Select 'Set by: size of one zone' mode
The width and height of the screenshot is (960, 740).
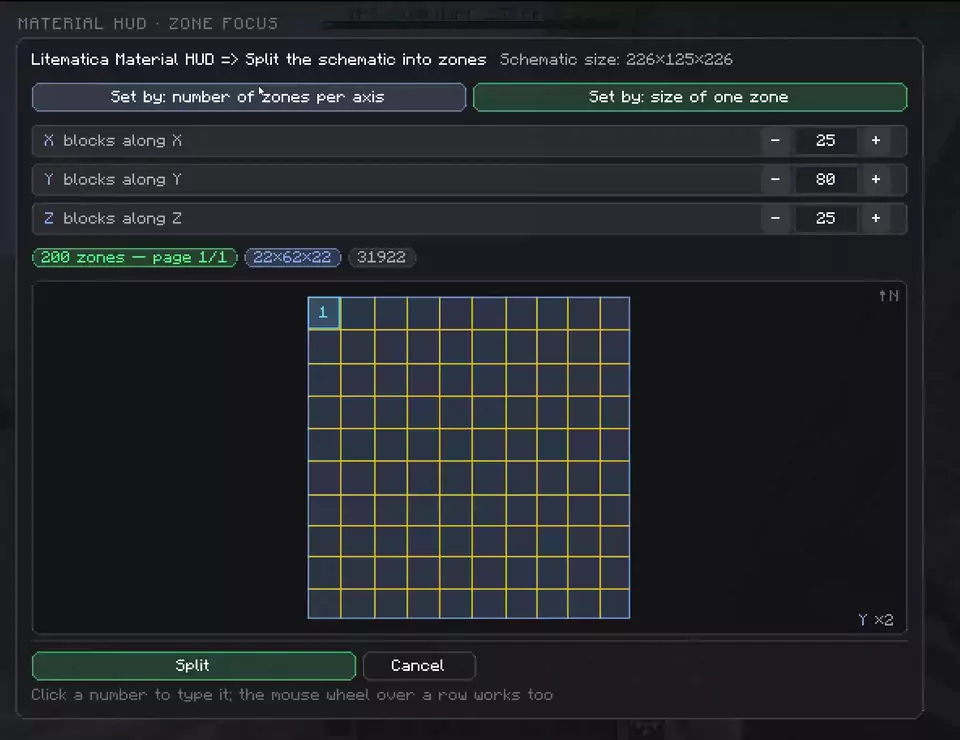pyautogui.click(x=689, y=97)
